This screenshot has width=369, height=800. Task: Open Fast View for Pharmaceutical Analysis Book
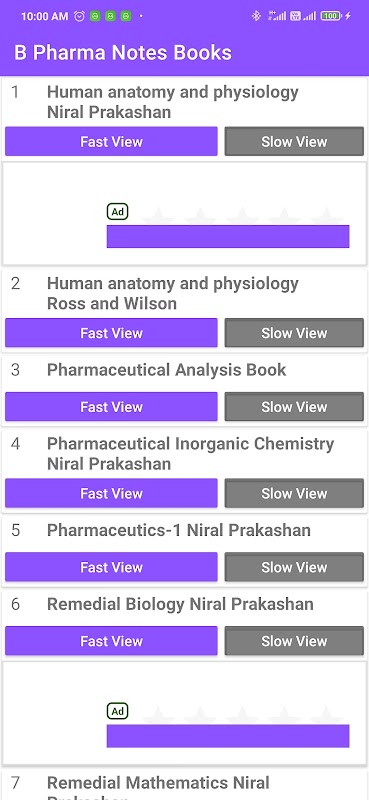click(111, 407)
